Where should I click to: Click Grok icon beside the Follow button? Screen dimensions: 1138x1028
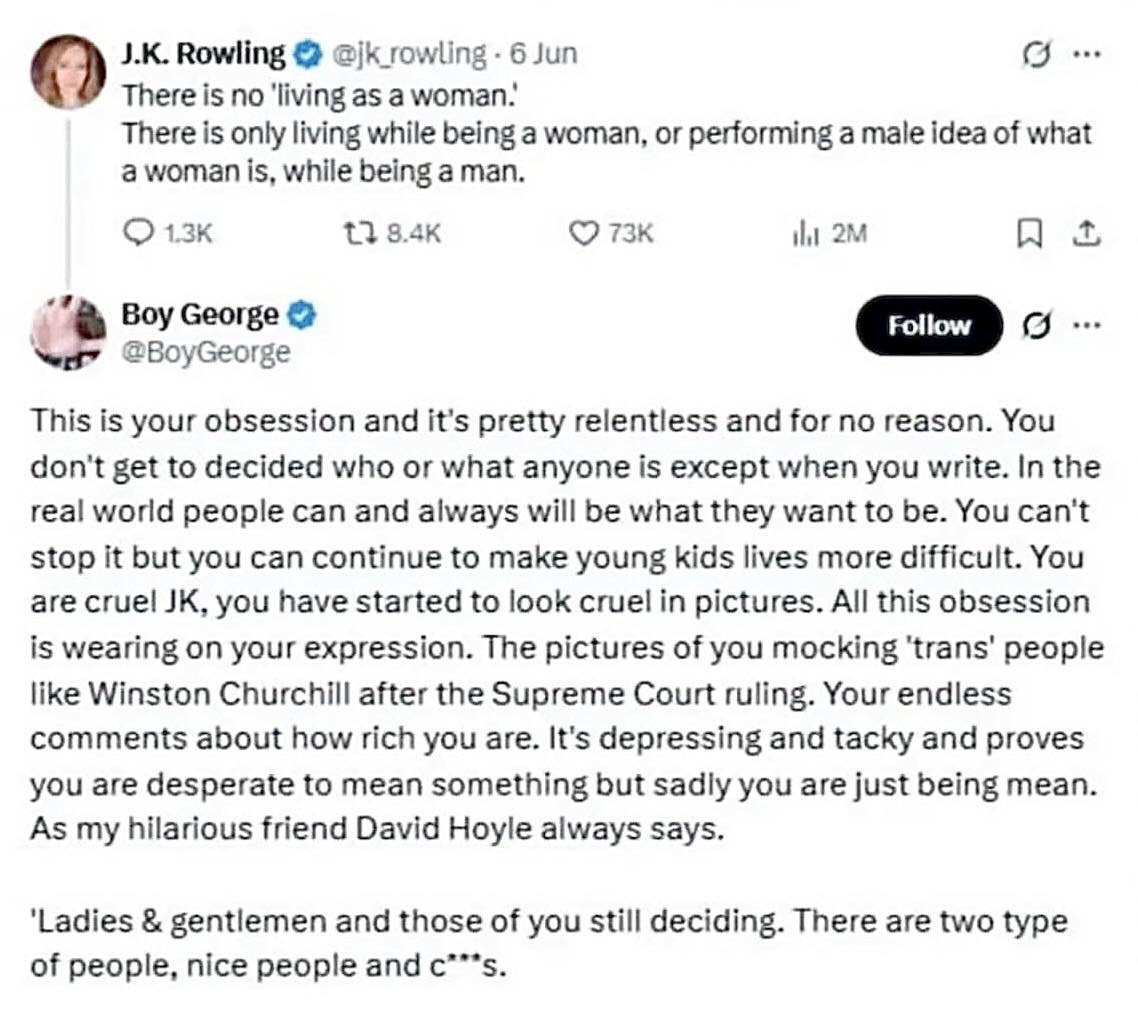coord(1039,326)
